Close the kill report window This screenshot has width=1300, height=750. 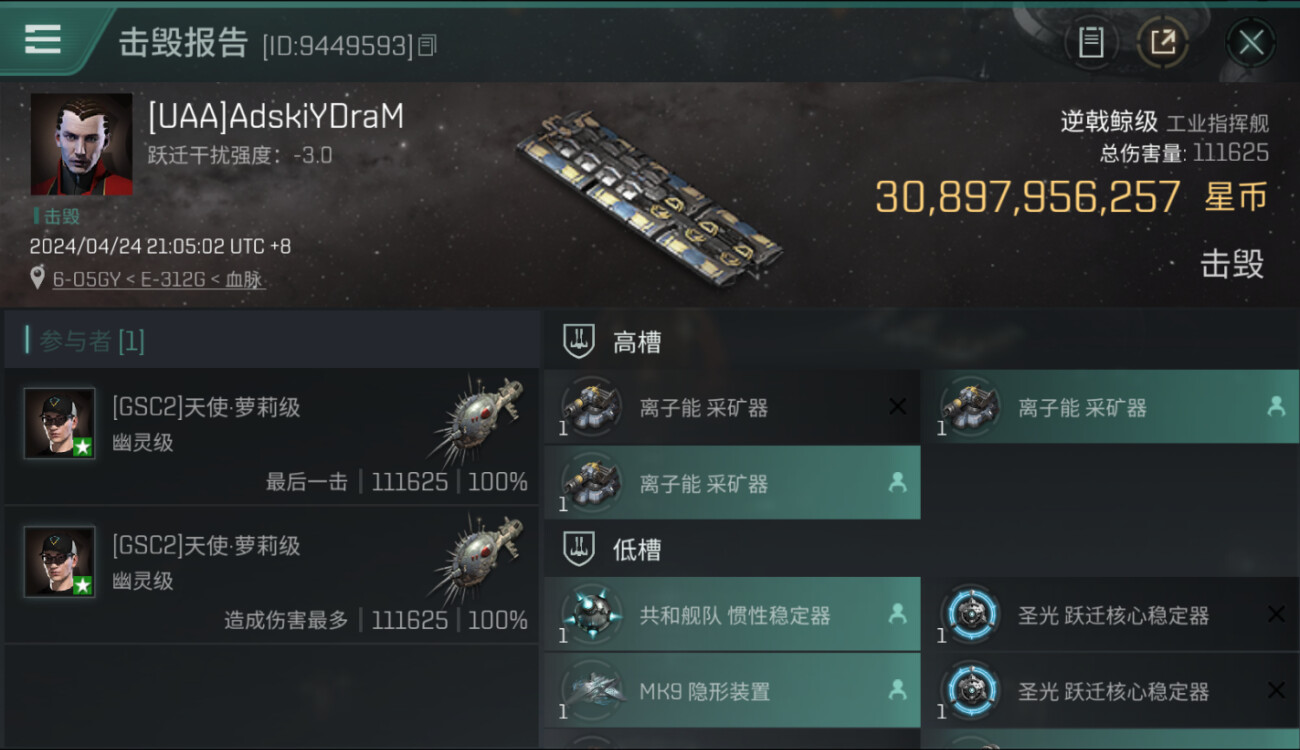pyautogui.click(x=1251, y=43)
